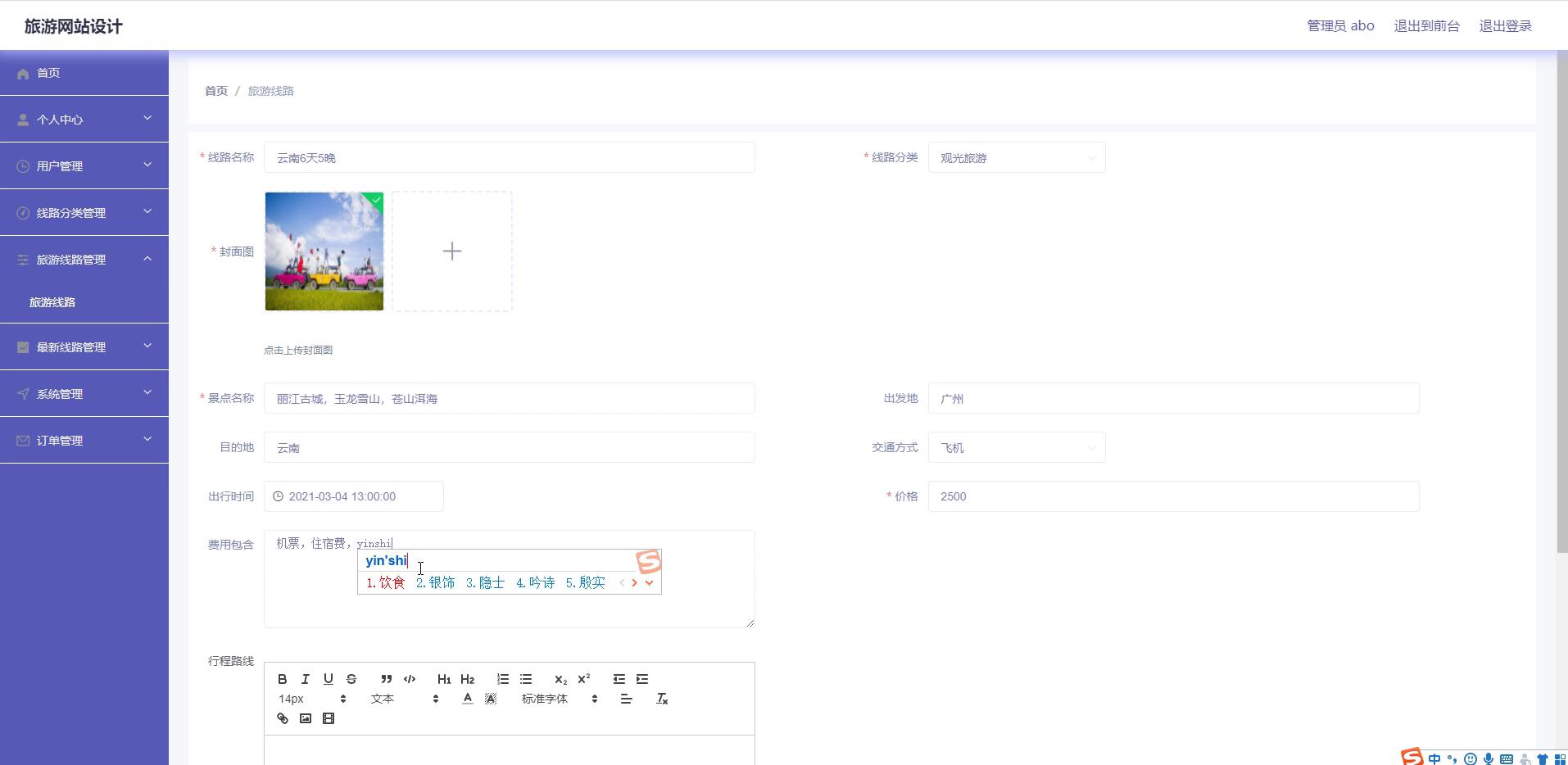Open the 标准字体 font family dropdown
1568x765 pixels.
pos(560,699)
